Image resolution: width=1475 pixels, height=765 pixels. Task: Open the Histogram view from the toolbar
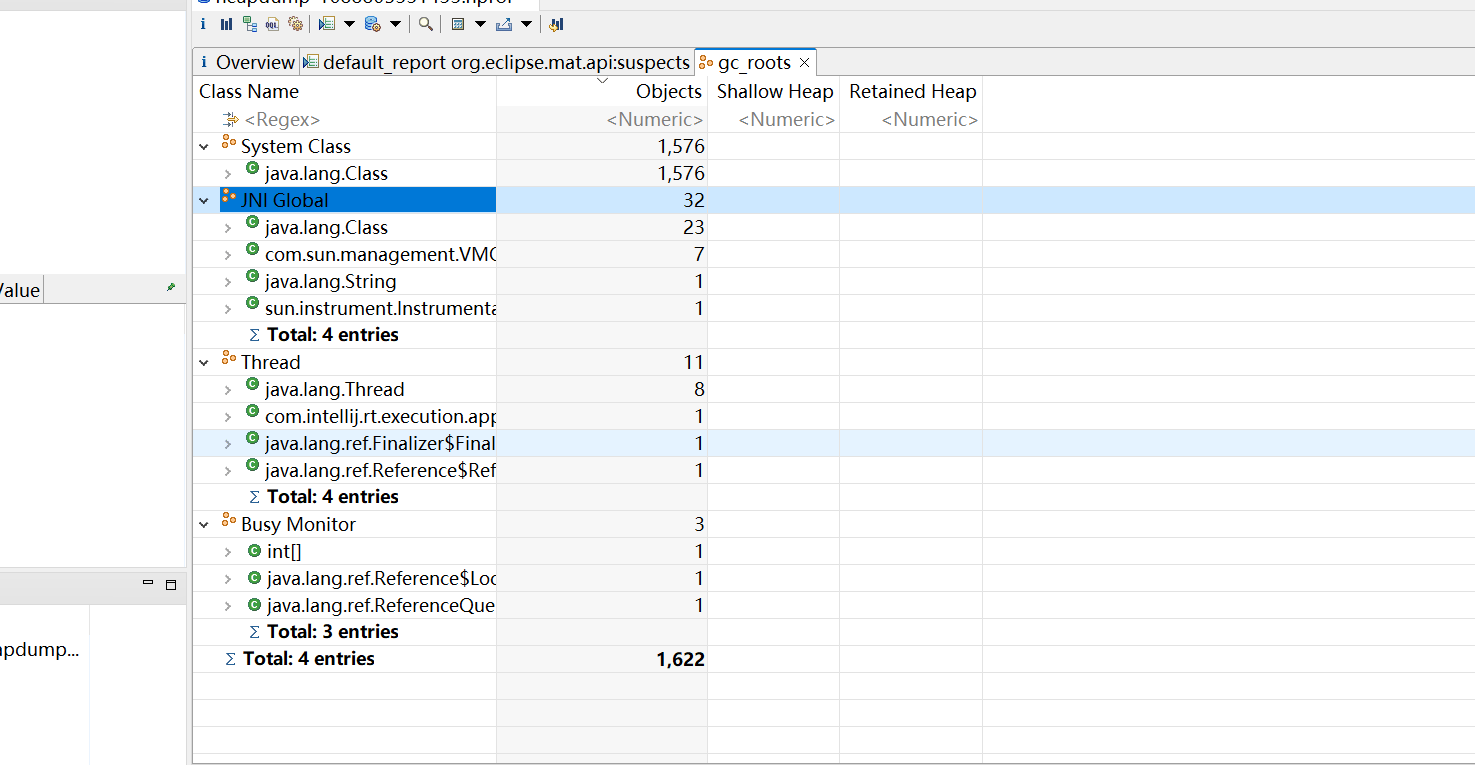click(x=226, y=24)
